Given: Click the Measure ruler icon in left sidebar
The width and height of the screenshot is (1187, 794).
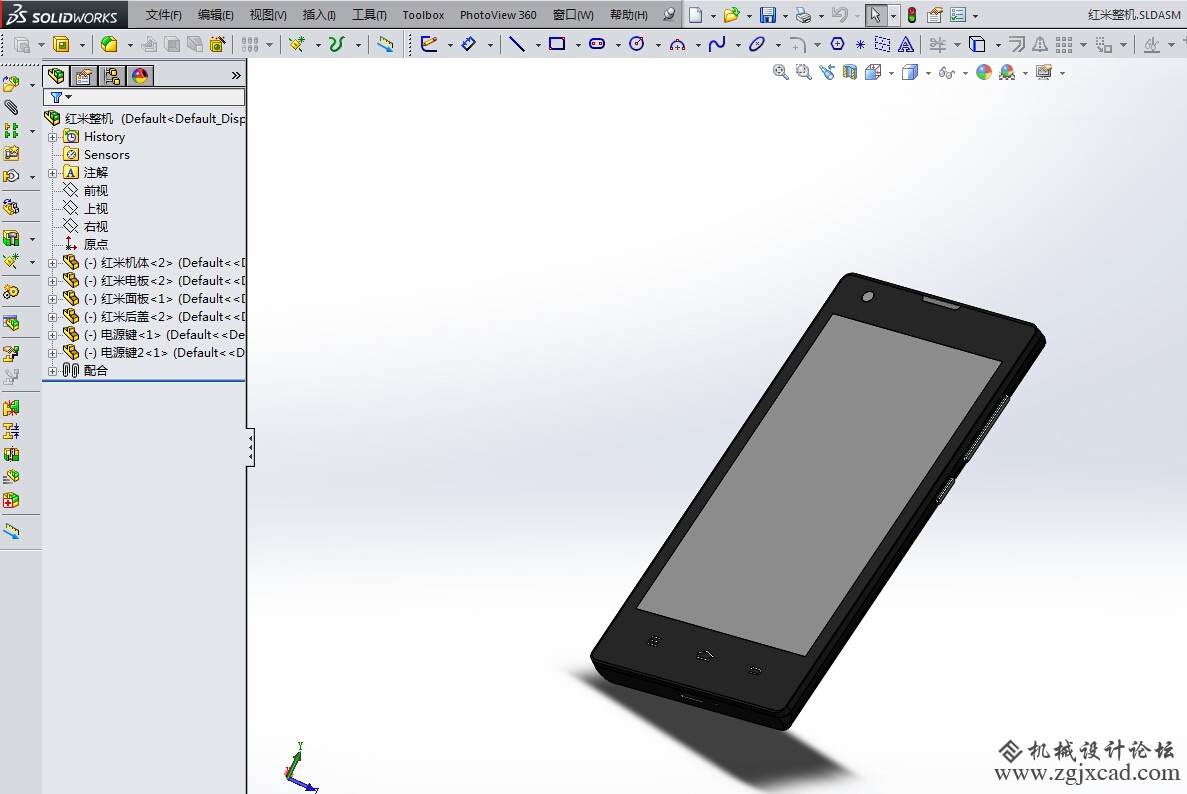Looking at the screenshot, I should pyautogui.click(x=11, y=532).
